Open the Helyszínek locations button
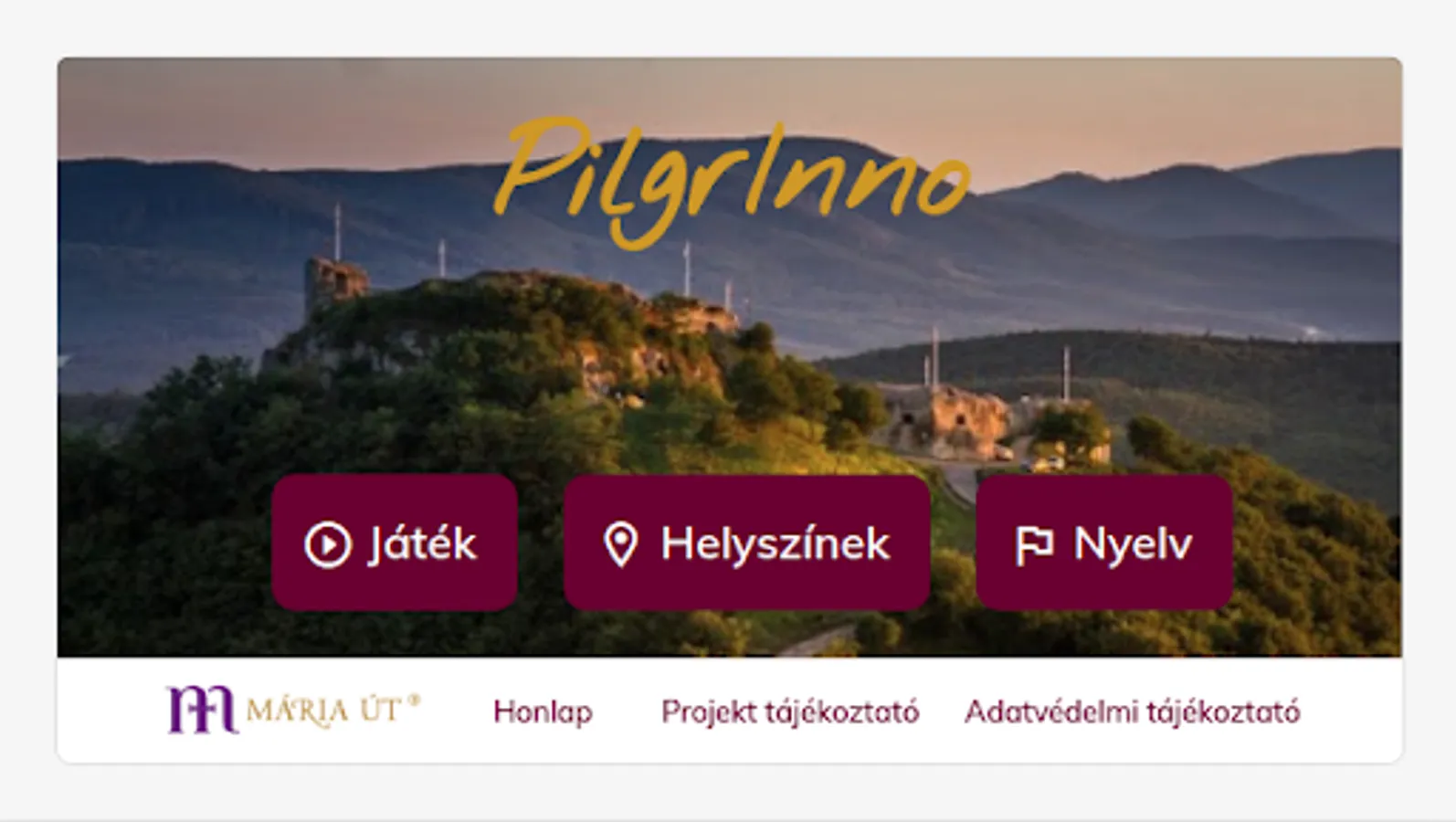This screenshot has height=822, width=1456. (x=747, y=543)
